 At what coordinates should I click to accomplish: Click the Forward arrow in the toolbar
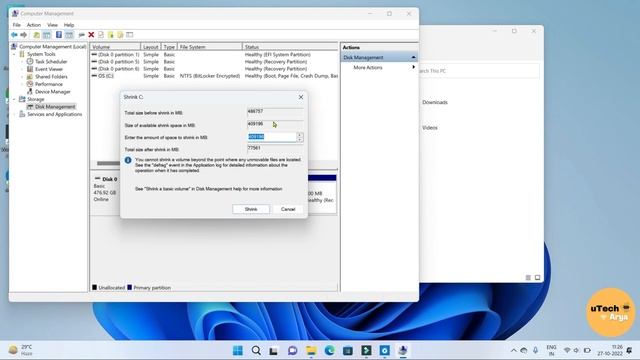click(x=24, y=35)
